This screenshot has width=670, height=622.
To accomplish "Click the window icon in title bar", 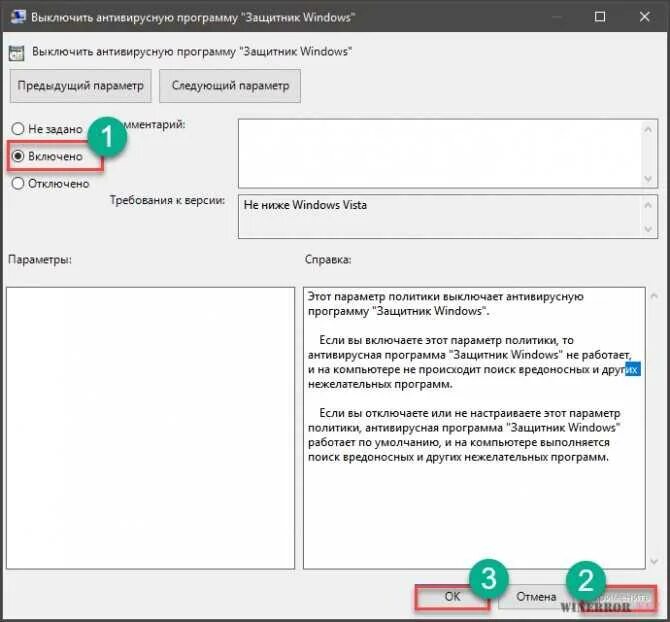I will tap(18, 17).
